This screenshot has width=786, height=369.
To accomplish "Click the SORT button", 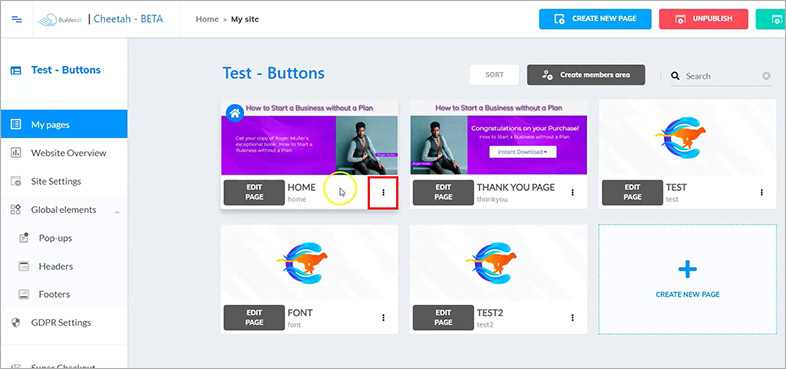I will pyautogui.click(x=494, y=75).
